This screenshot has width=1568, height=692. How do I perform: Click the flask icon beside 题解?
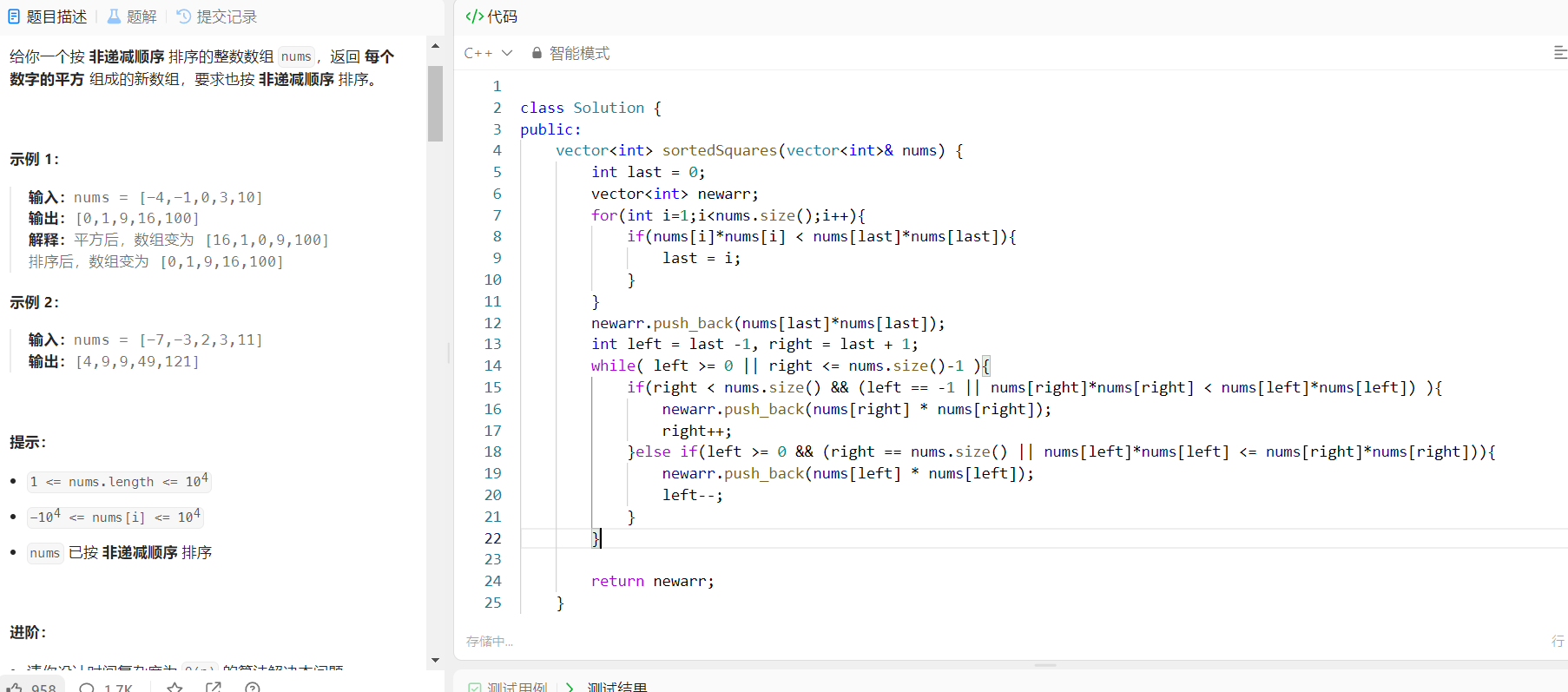pyautogui.click(x=114, y=16)
